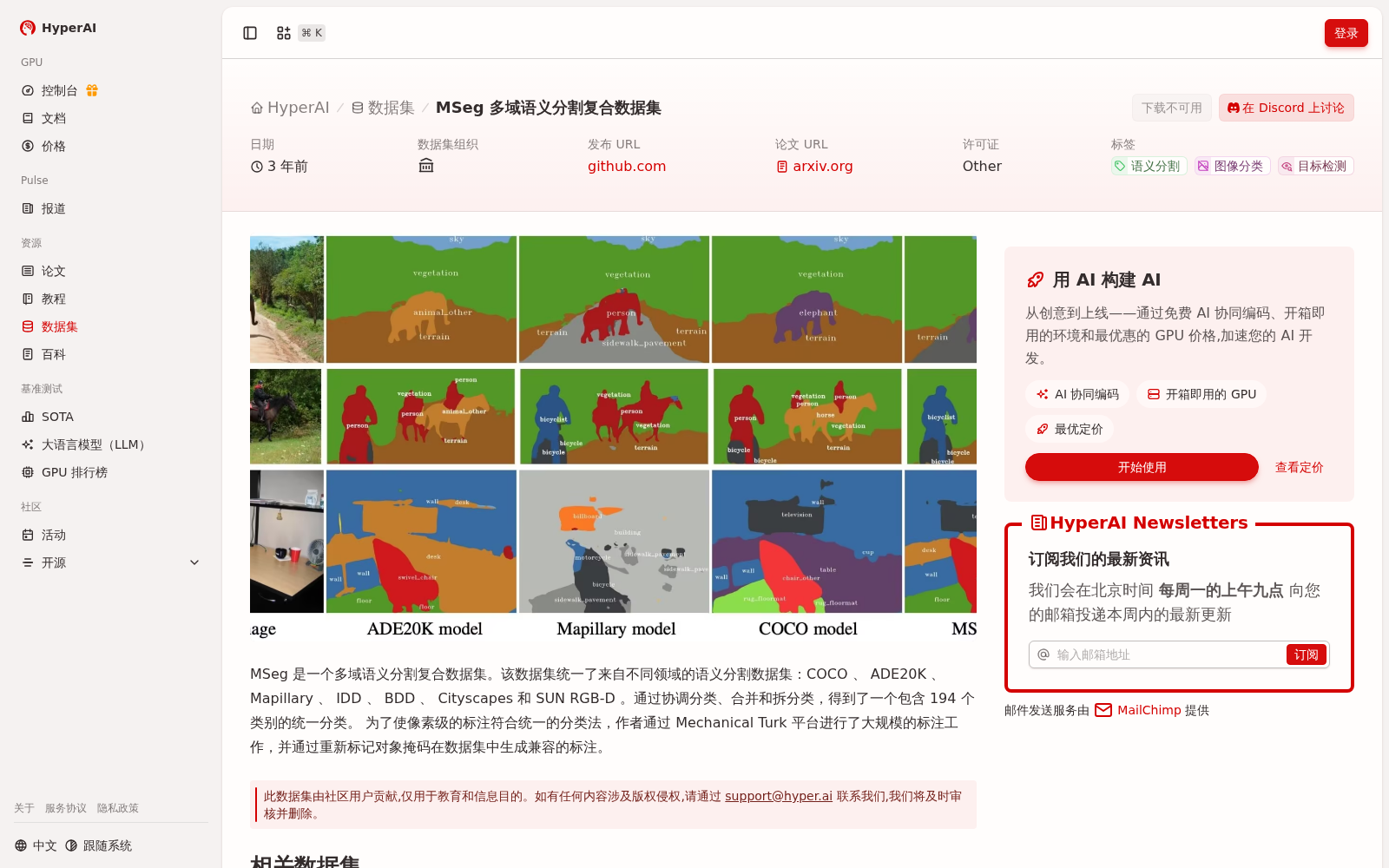
Task: Click the 教程 sidebar icon
Action: pyautogui.click(x=28, y=299)
